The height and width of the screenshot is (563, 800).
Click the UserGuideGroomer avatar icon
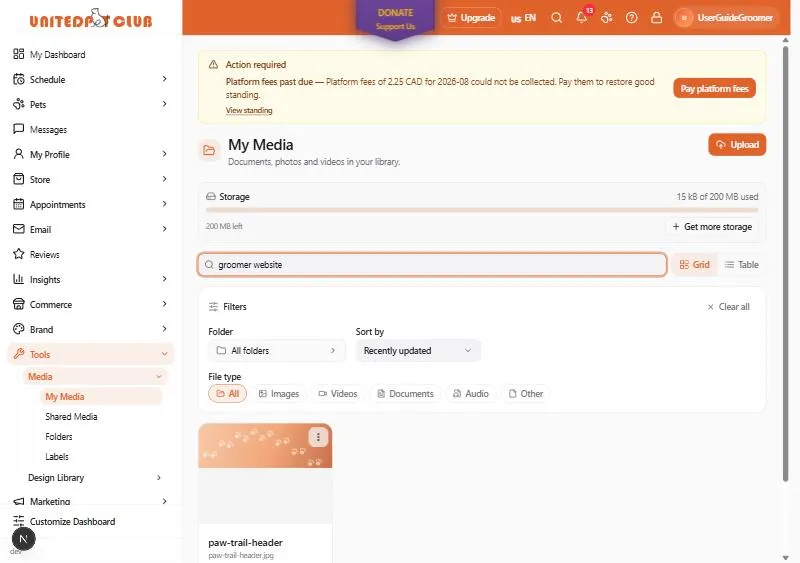(x=684, y=18)
